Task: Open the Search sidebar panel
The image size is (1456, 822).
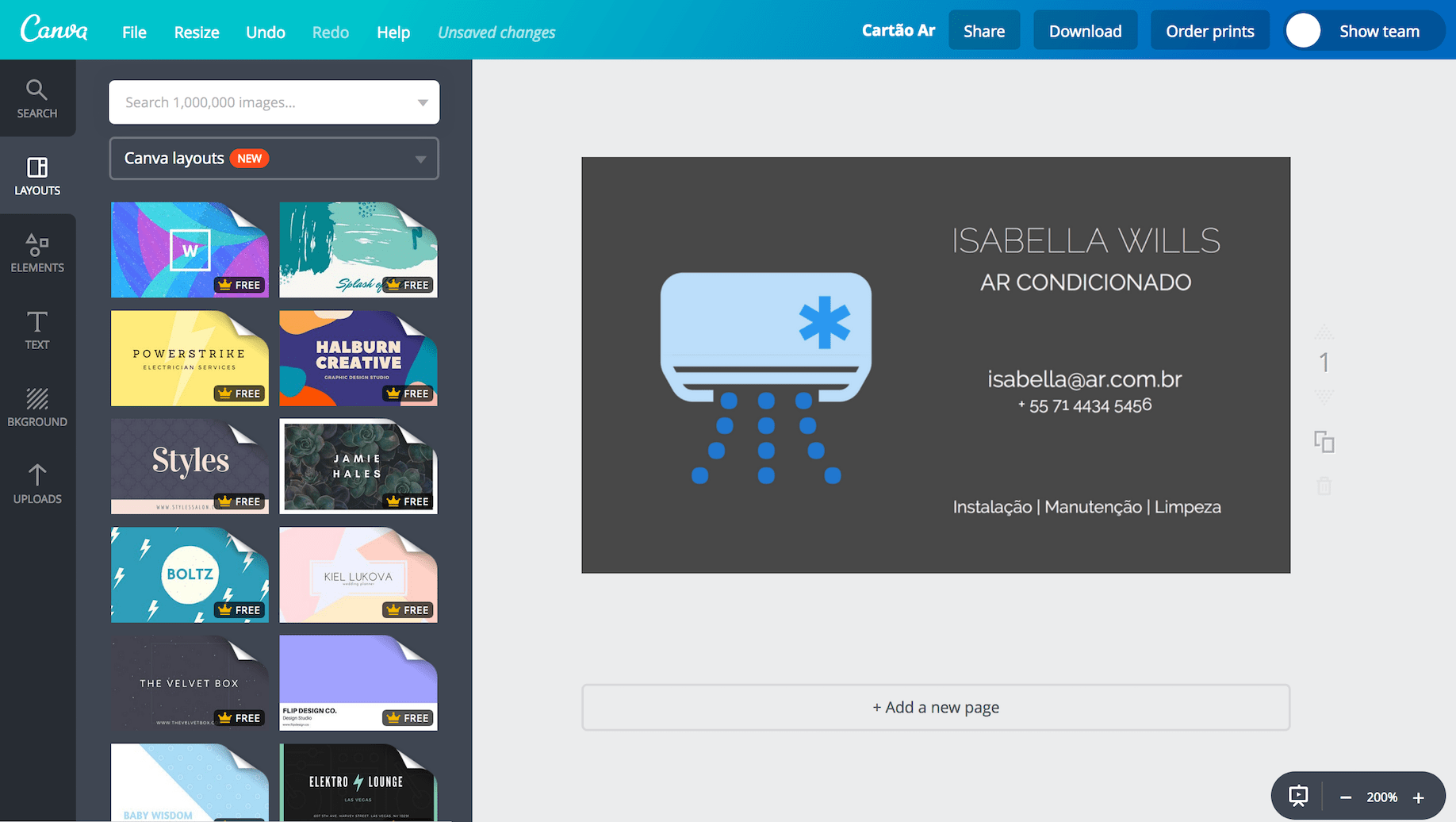Action: click(37, 99)
